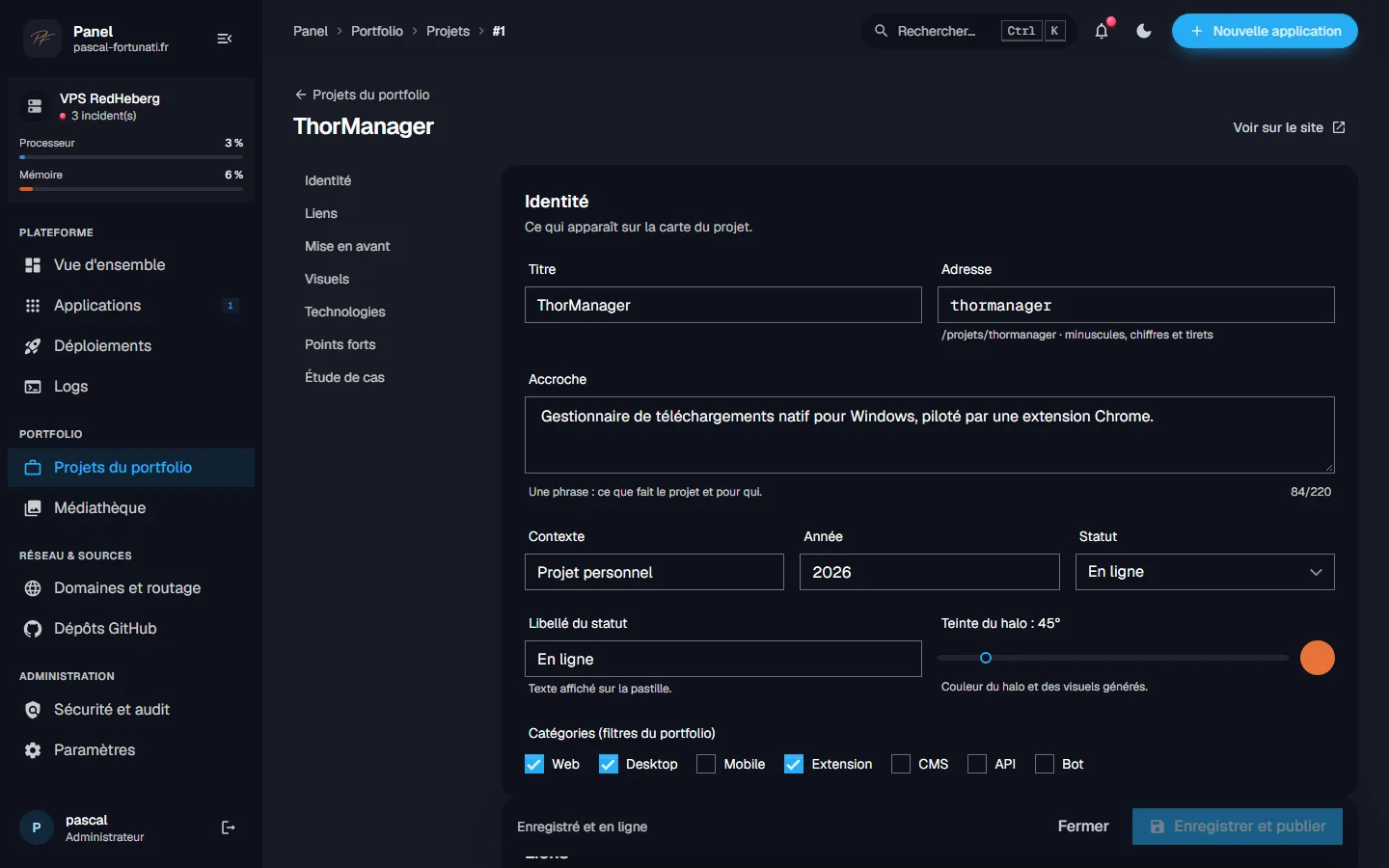Click Enregistrer et publier
The height and width of the screenshot is (868, 1389).
coord(1238,827)
